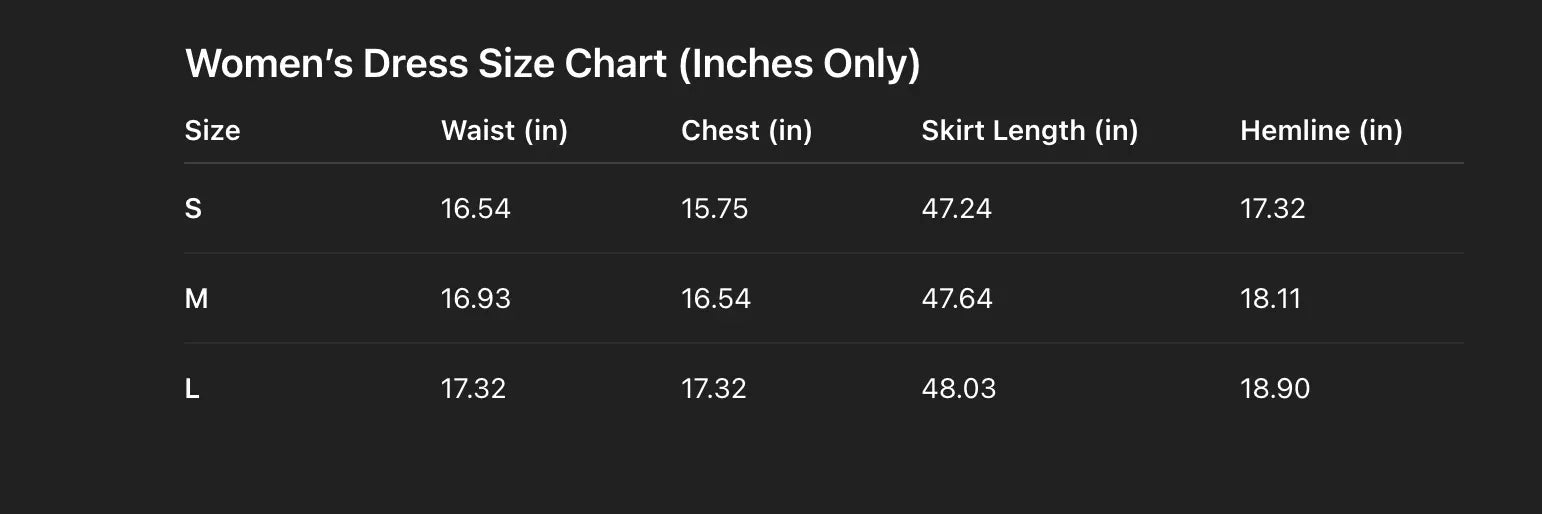Select the Skirt Length (in) header
This screenshot has height=514, width=1542.
click(1029, 131)
